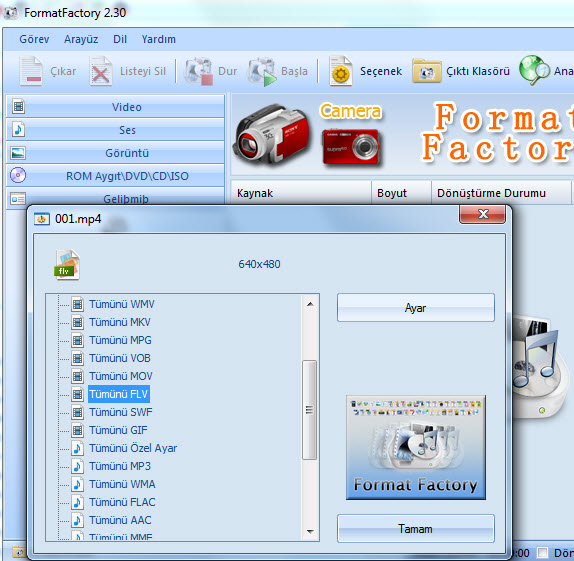Click the Başla start icon

(x=262, y=71)
